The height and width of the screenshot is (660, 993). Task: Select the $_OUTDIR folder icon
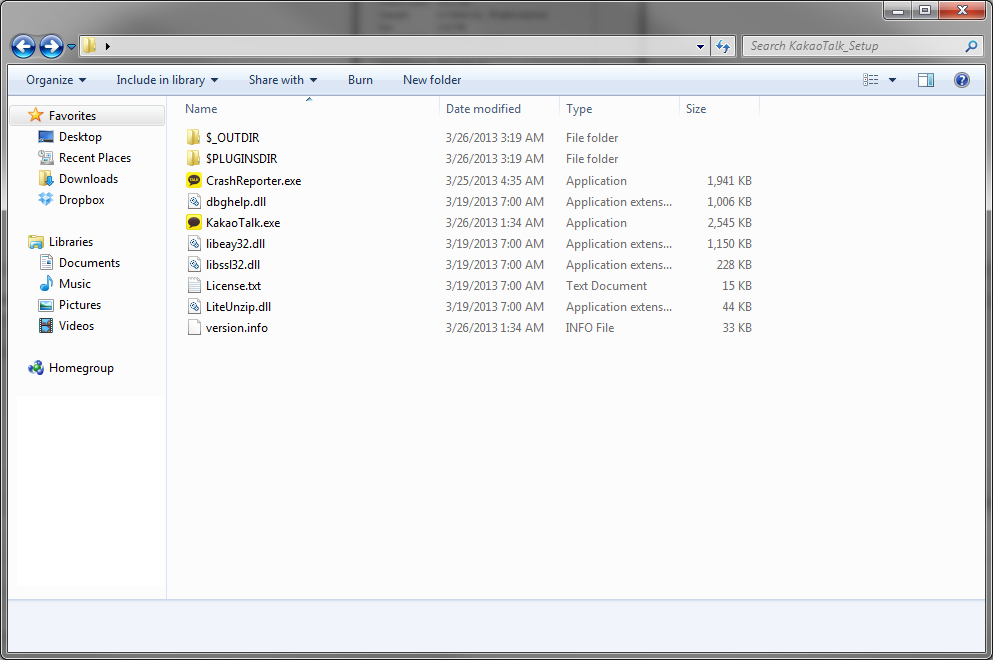[x=194, y=138]
